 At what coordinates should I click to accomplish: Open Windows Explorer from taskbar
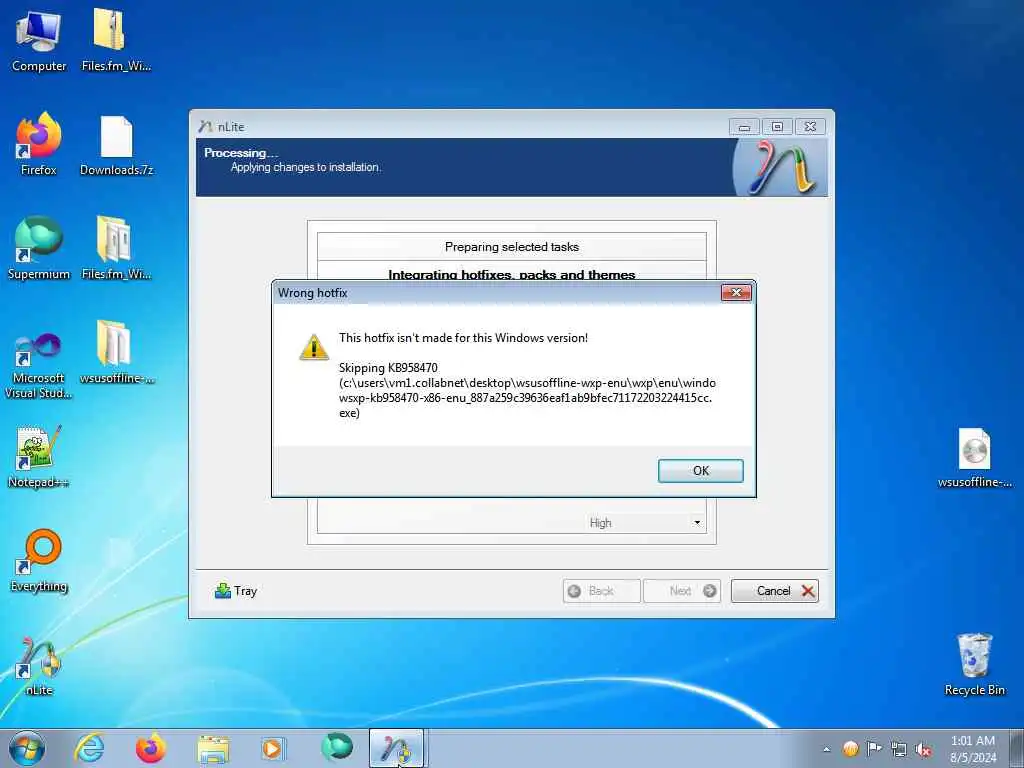click(213, 748)
